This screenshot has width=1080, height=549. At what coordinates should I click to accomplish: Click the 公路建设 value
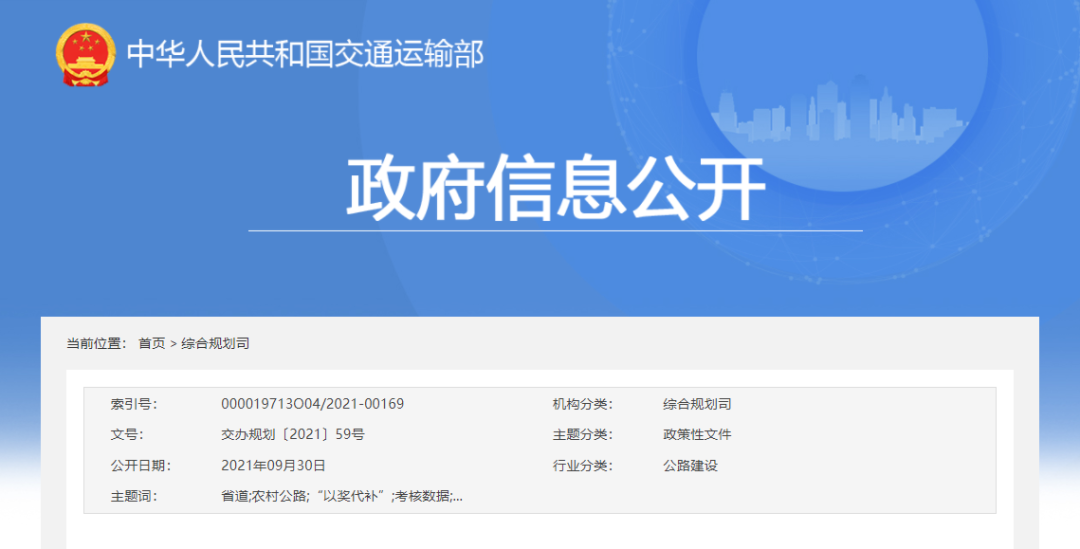click(x=690, y=466)
